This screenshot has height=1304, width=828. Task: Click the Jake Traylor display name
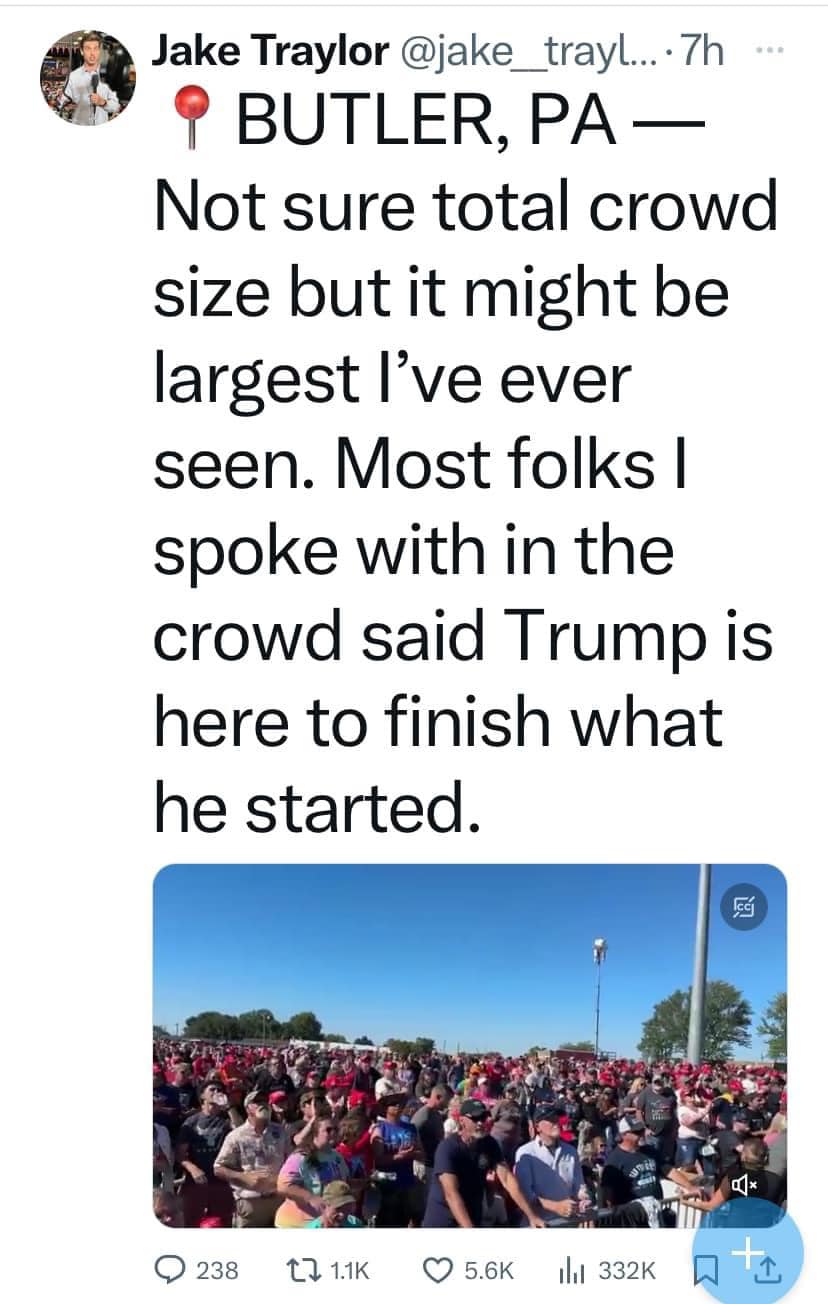(269, 50)
